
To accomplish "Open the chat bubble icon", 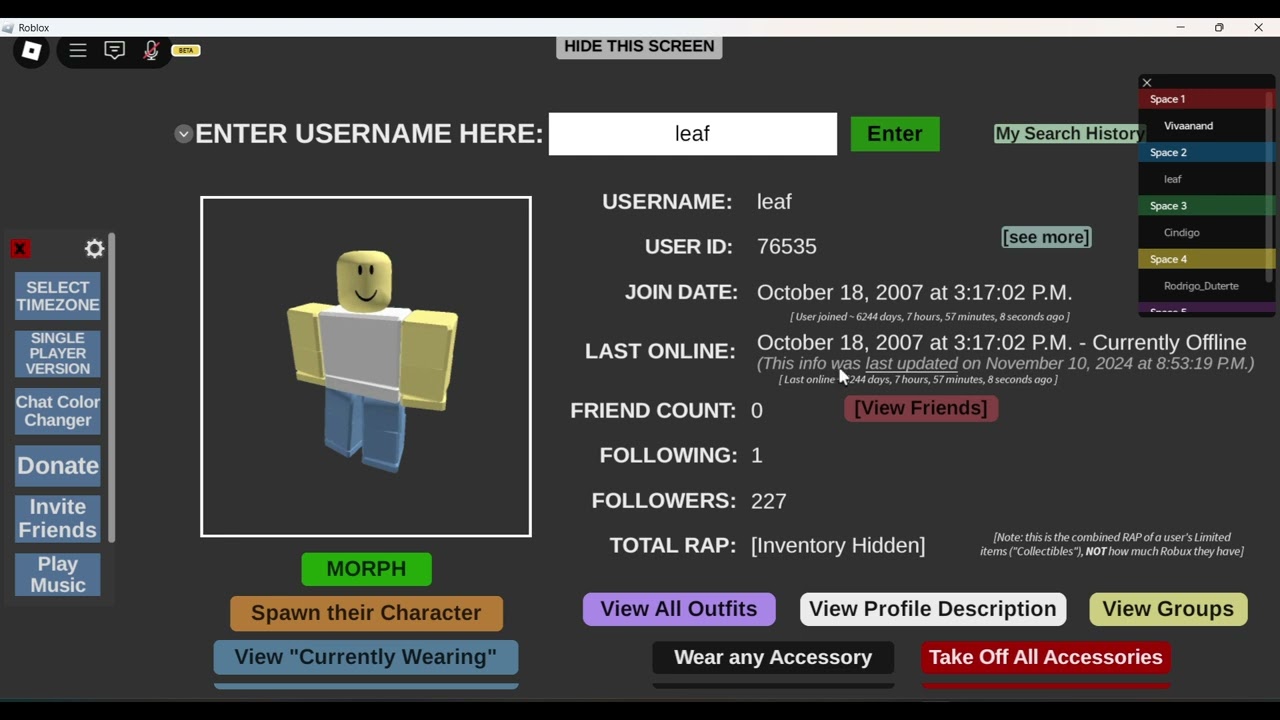I will 115,50.
